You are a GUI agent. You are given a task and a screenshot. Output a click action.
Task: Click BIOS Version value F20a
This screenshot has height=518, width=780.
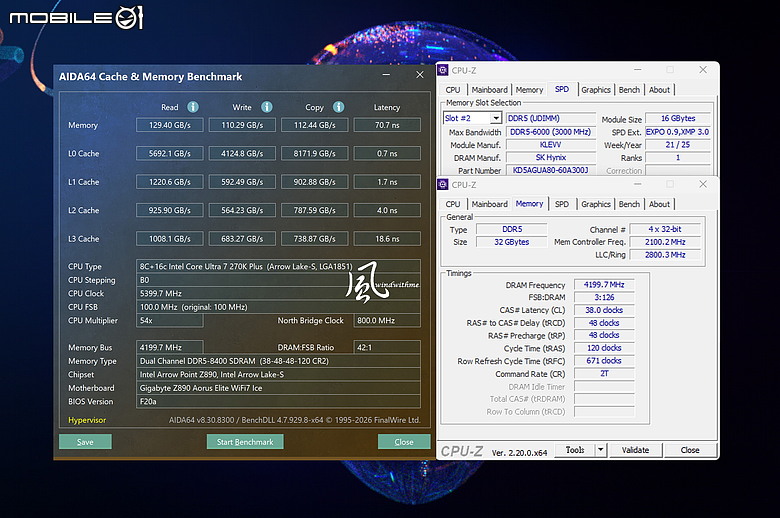pos(278,401)
